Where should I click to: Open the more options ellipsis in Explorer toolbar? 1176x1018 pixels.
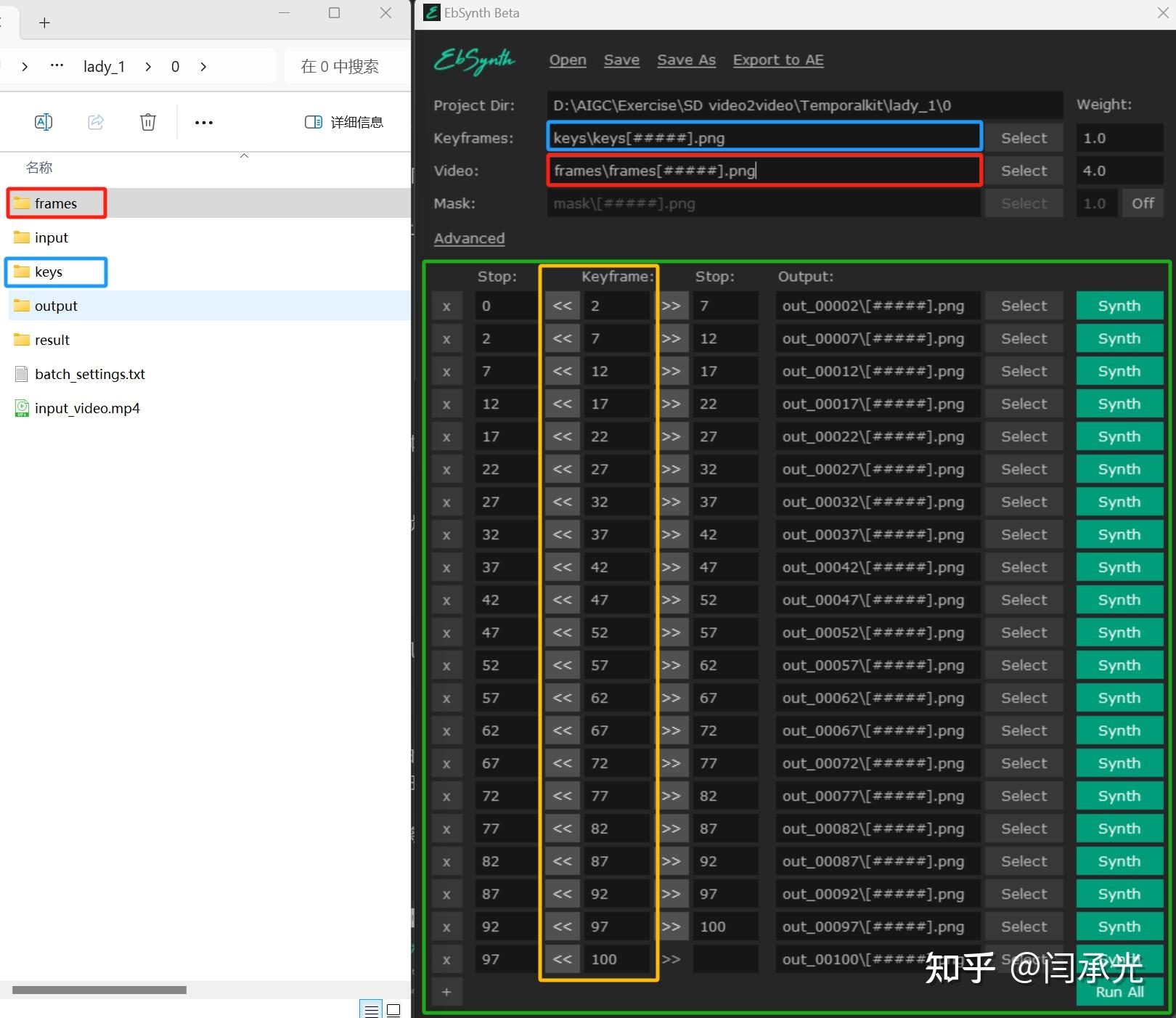204,122
